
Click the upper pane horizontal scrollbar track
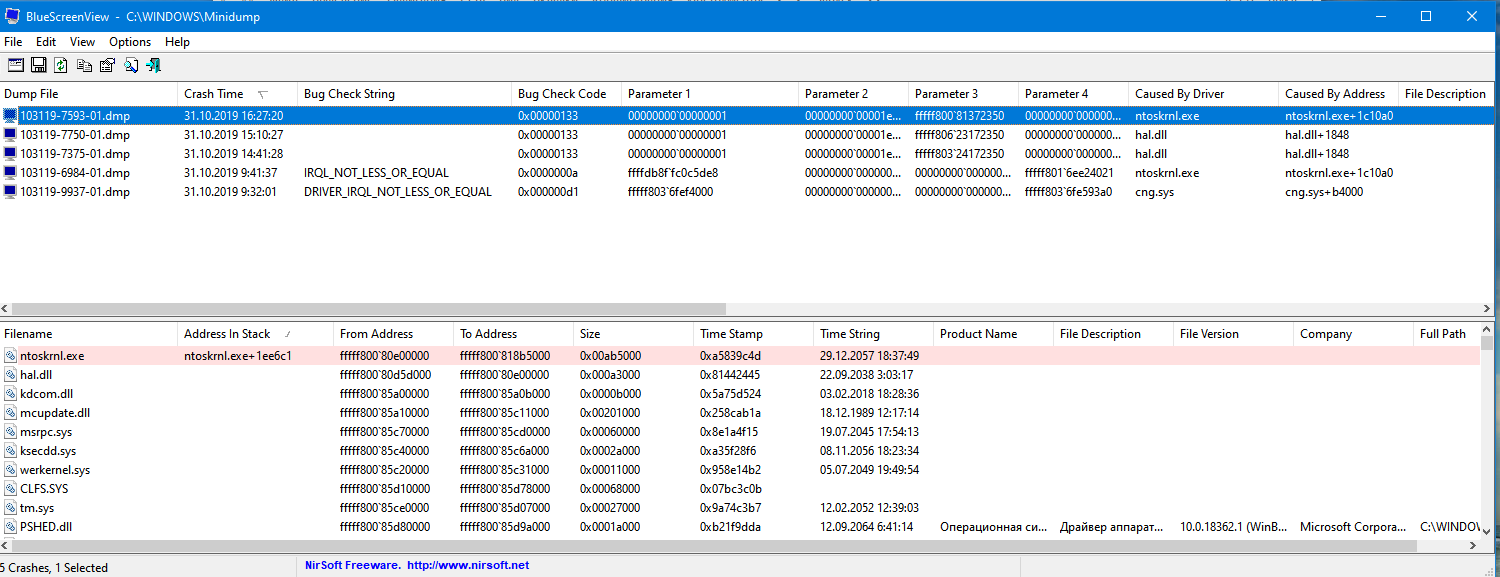click(1100, 309)
